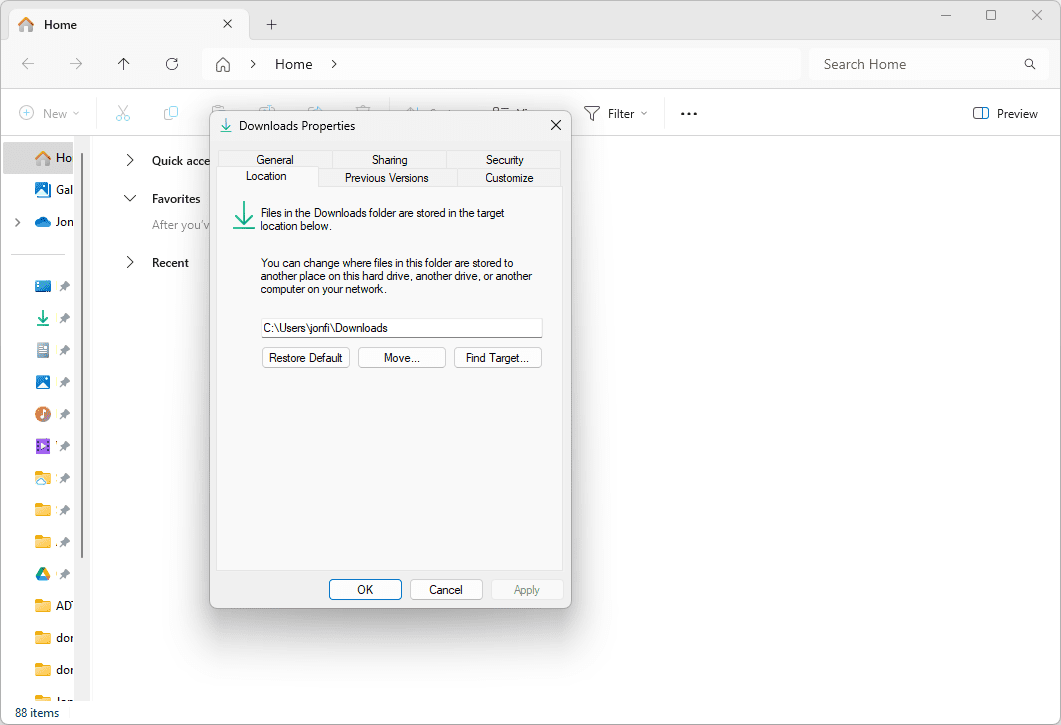Go up one level with Up arrow
This screenshot has height=725, width=1061.
[x=124, y=64]
